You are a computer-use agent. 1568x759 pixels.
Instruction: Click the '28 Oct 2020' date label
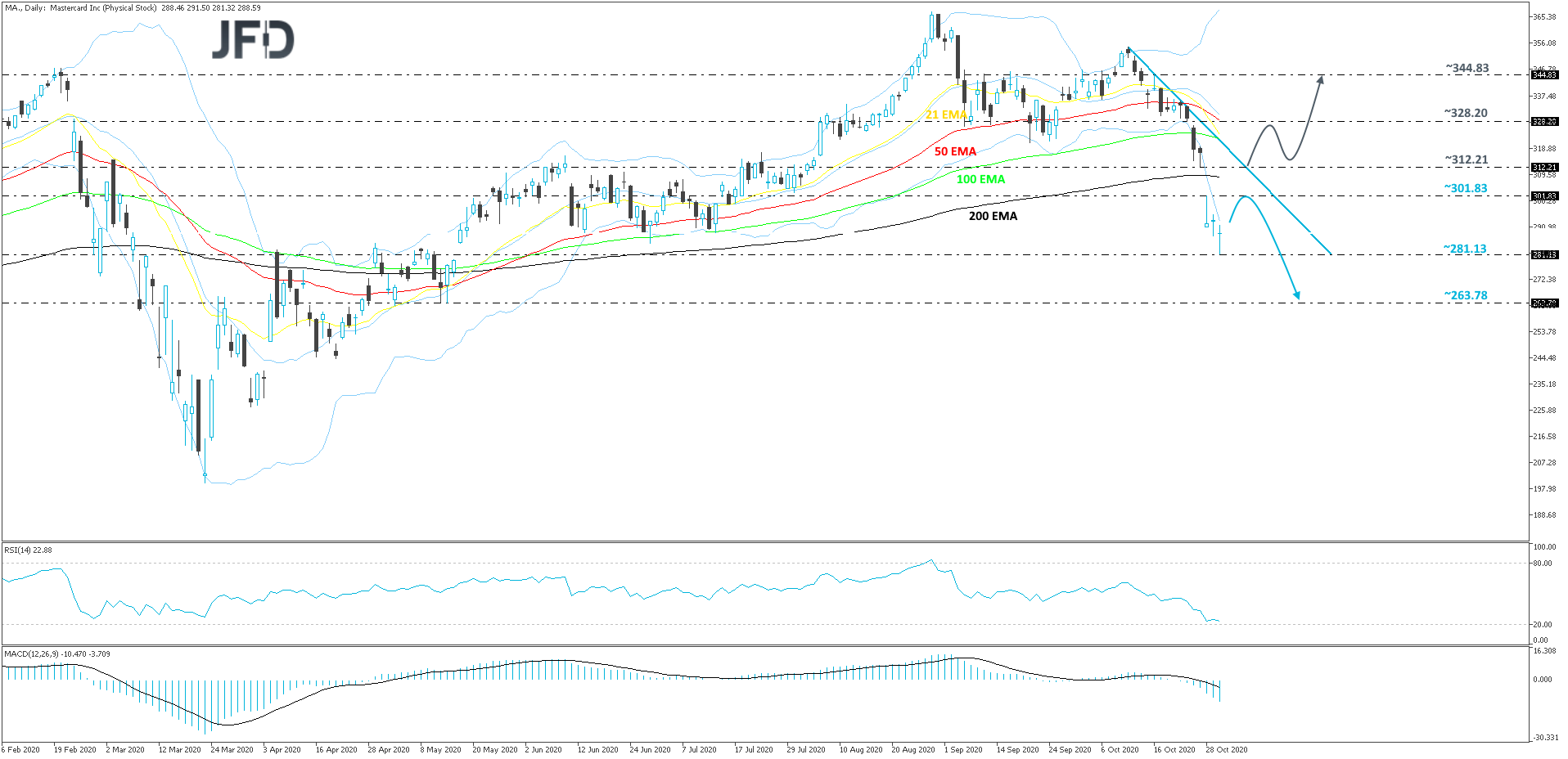tap(1227, 750)
